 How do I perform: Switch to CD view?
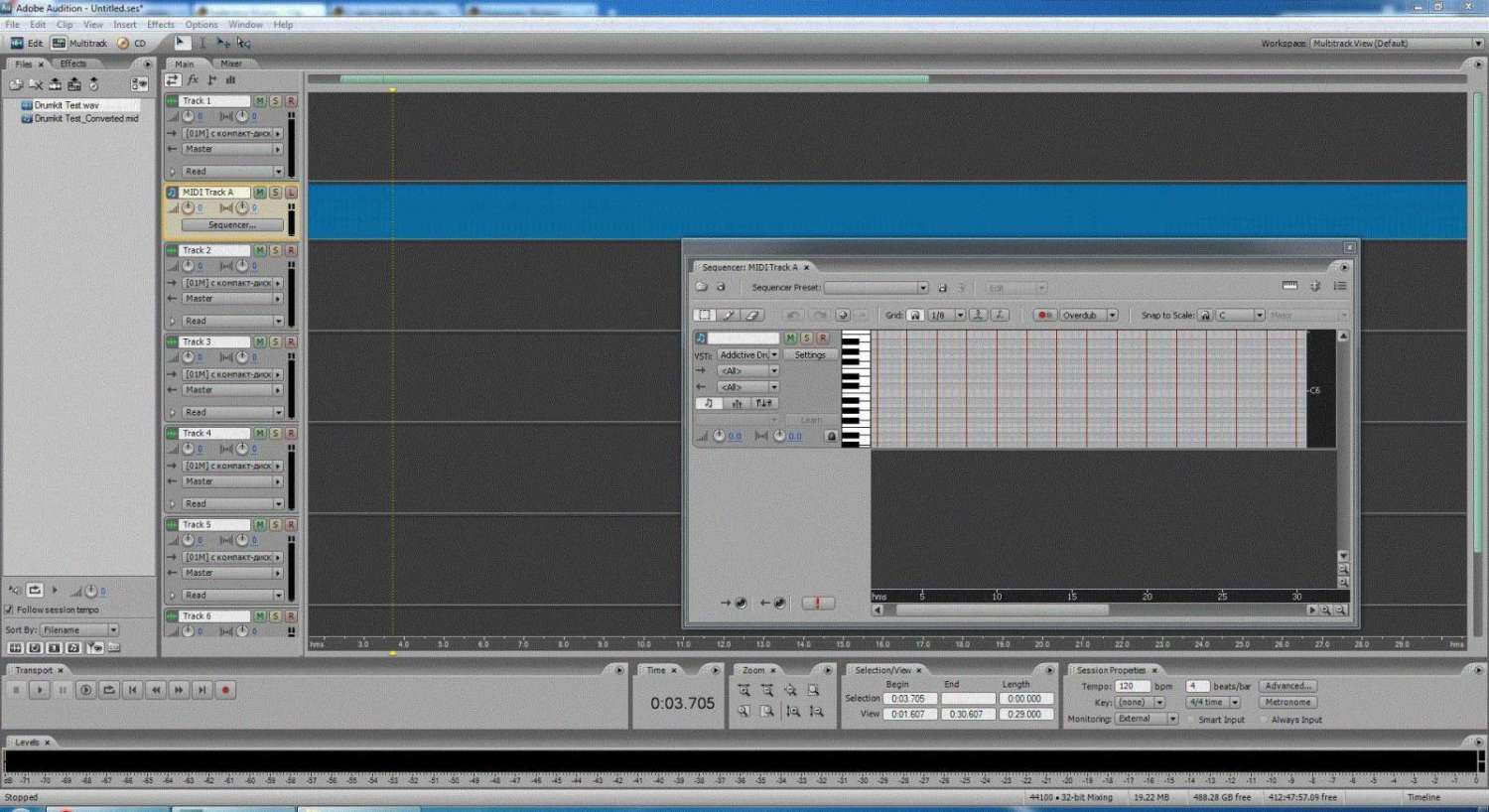click(132, 44)
